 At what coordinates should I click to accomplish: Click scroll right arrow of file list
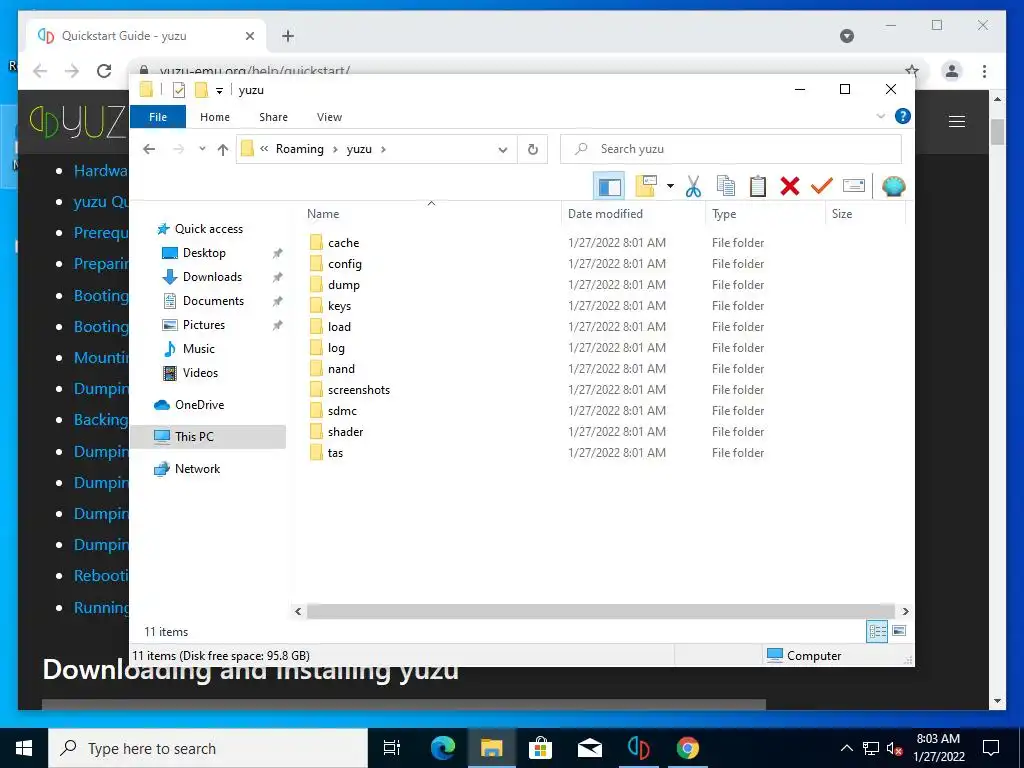coord(905,611)
